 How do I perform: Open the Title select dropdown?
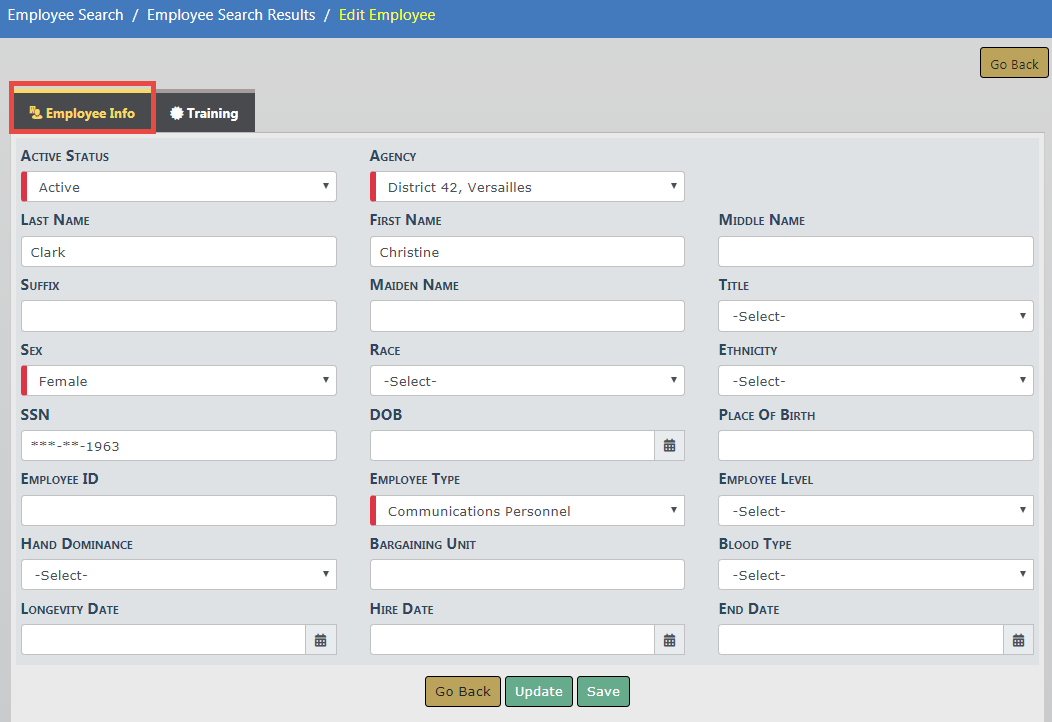pos(875,316)
